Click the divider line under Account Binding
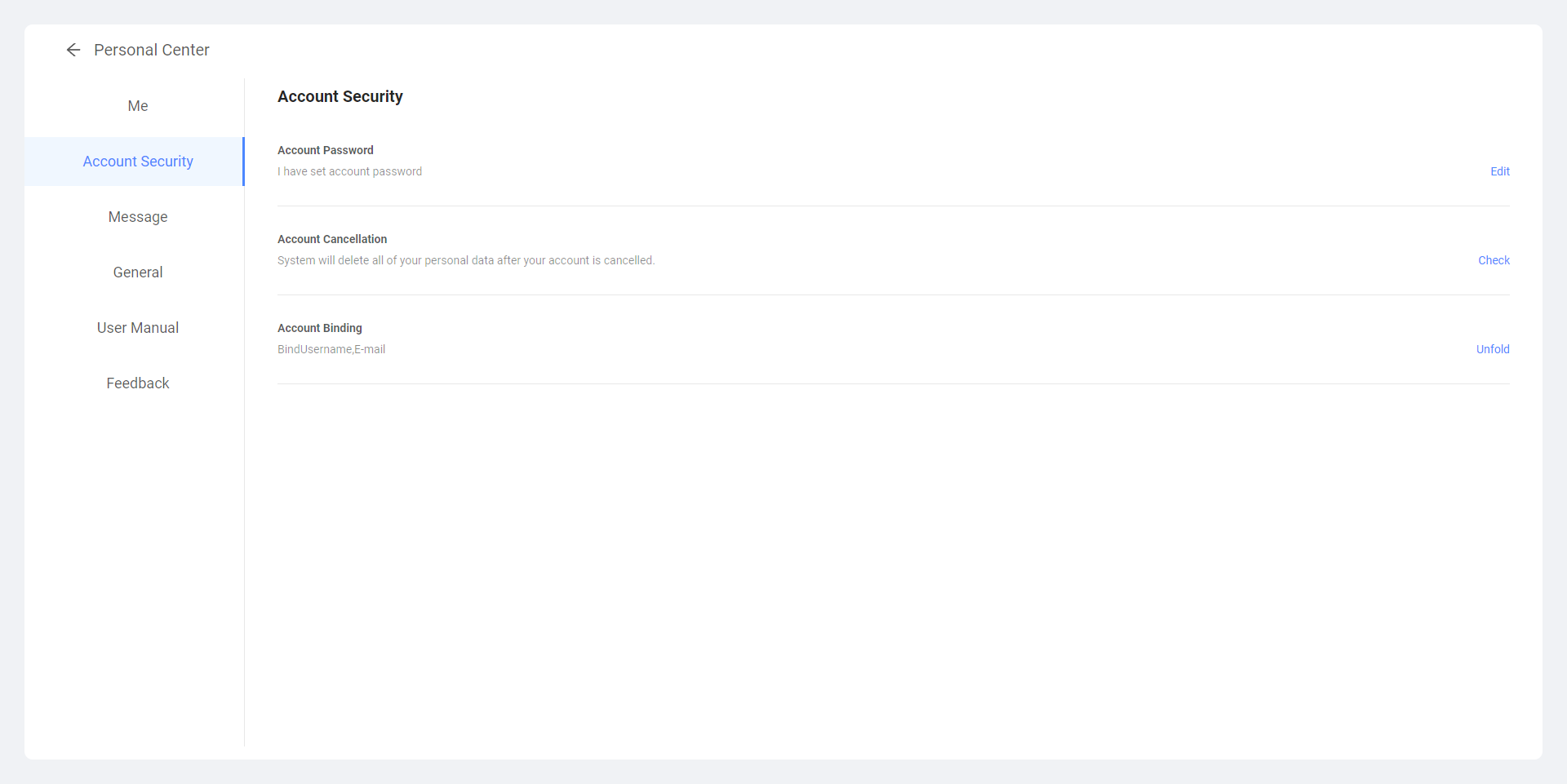Screen dimensions: 1567x784 tap(893, 383)
